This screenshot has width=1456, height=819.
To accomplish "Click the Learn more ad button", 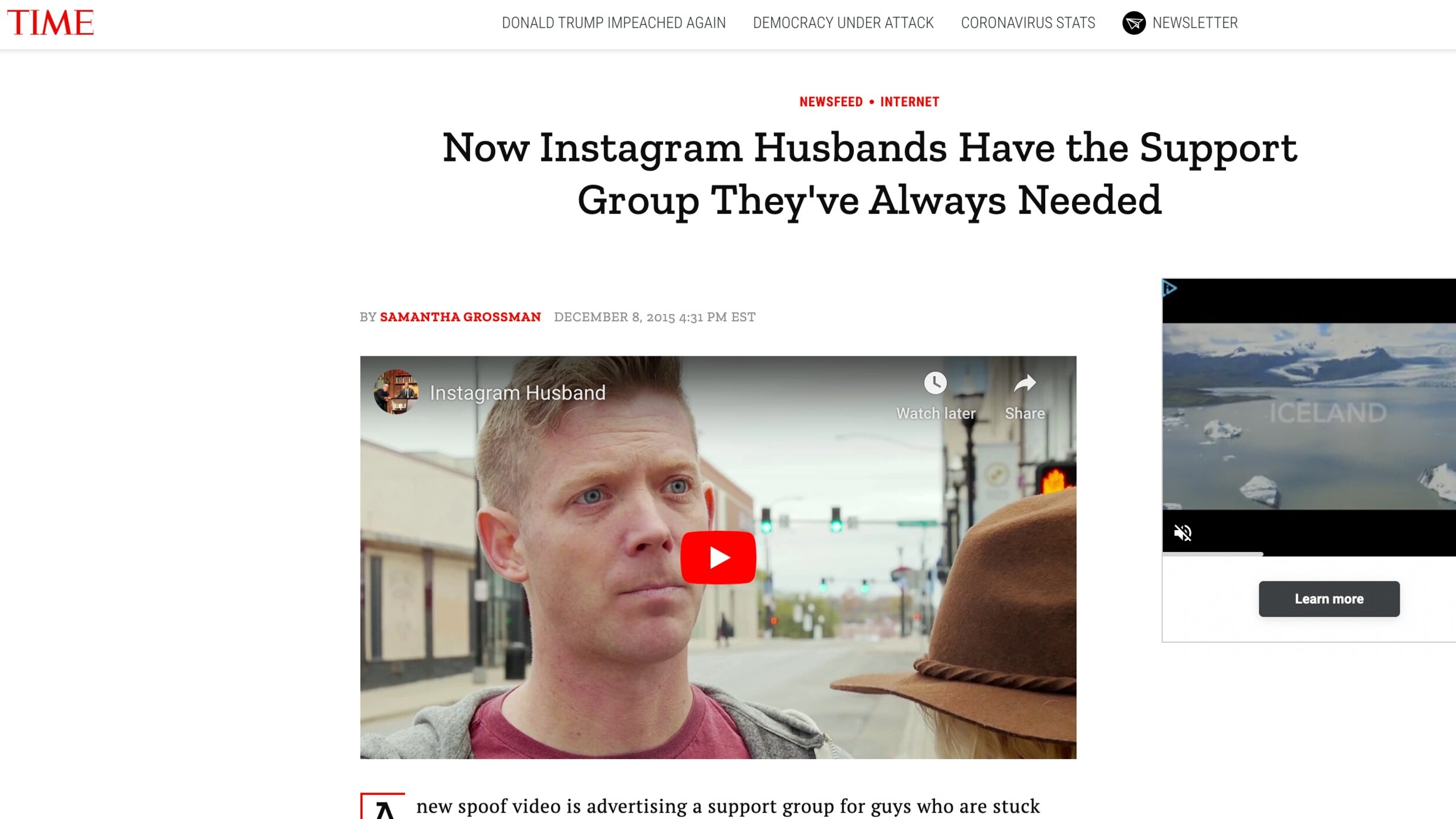I will point(1329,599).
